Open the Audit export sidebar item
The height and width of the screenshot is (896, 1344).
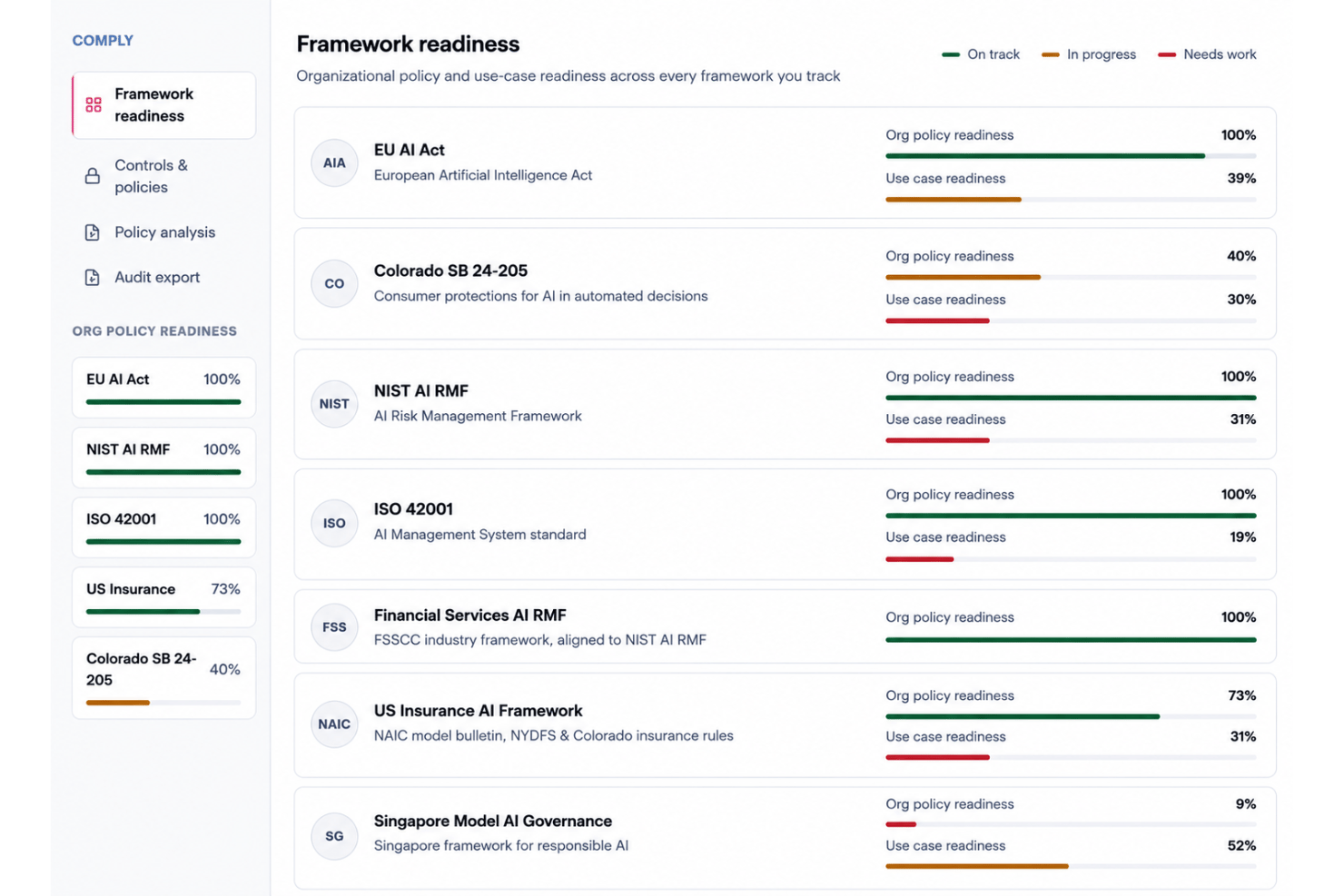click(x=163, y=278)
